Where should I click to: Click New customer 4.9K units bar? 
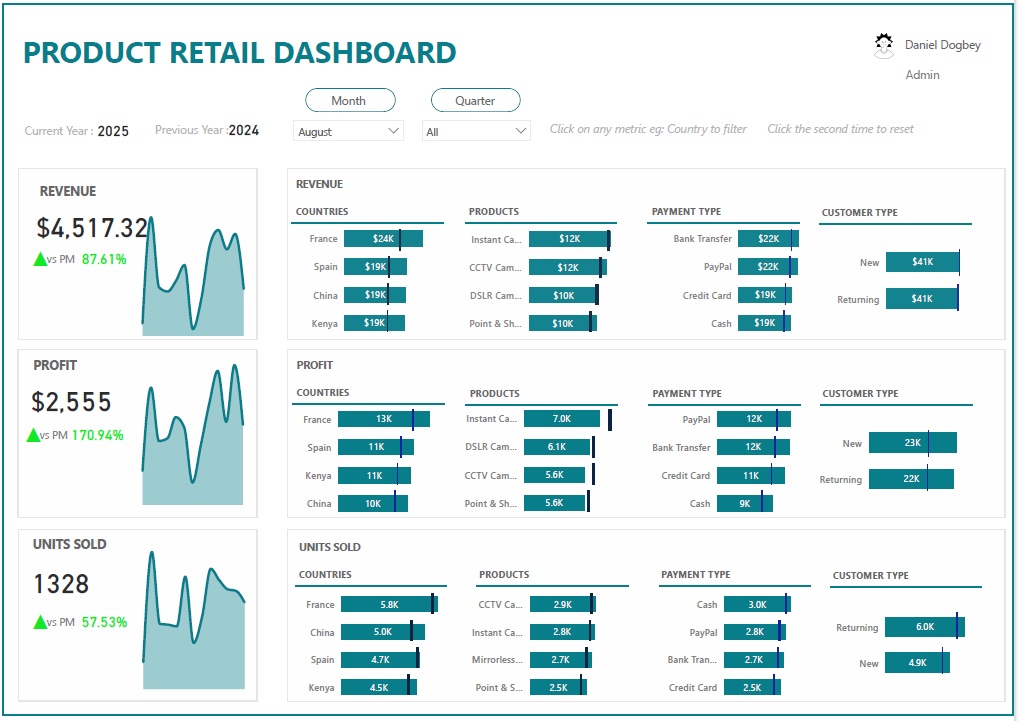pos(917,663)
